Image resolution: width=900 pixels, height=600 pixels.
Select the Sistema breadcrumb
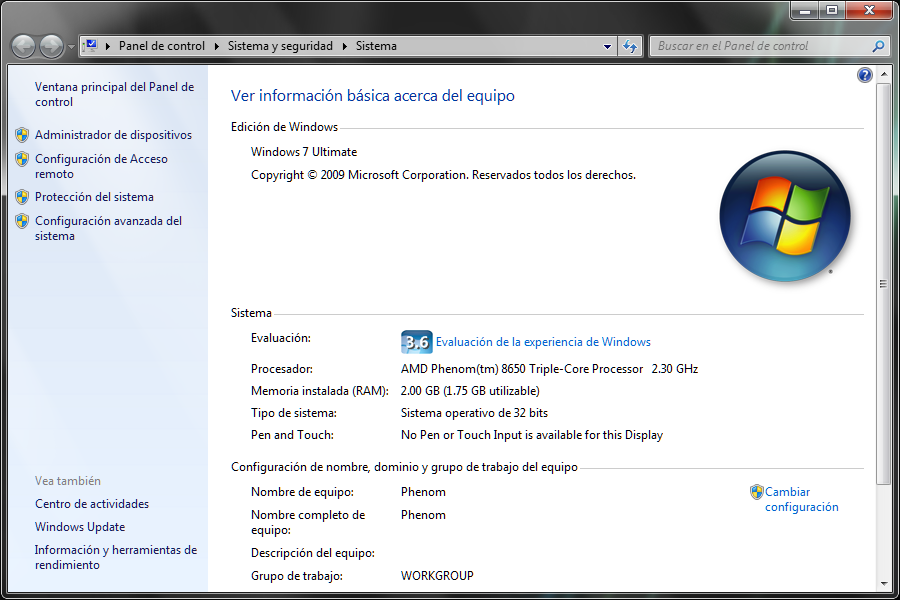(376, 46)
